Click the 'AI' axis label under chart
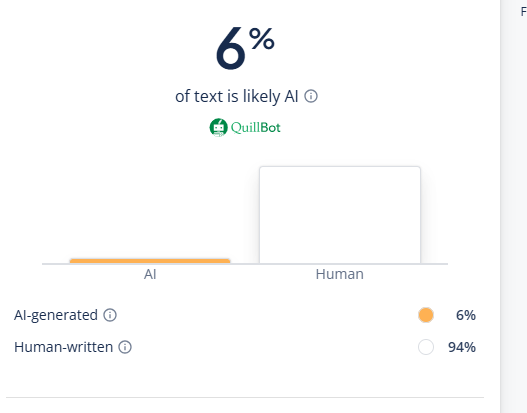This screenshot has height=413, width=527. point(150,274)
